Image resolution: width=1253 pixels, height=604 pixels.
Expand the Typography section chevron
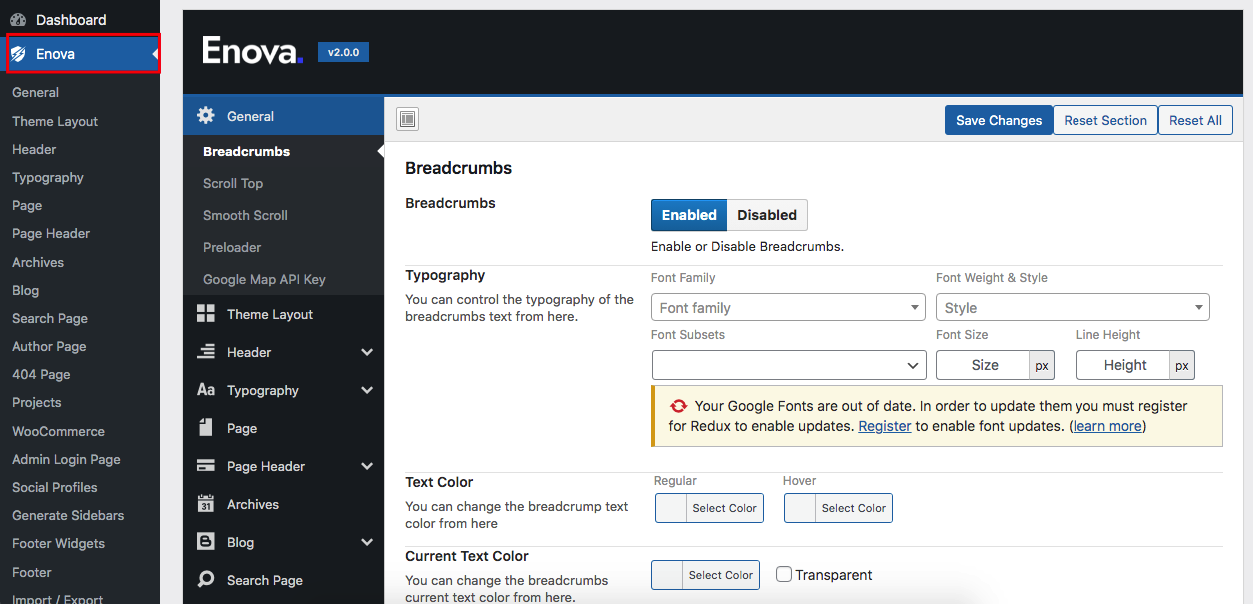point(367,390)
